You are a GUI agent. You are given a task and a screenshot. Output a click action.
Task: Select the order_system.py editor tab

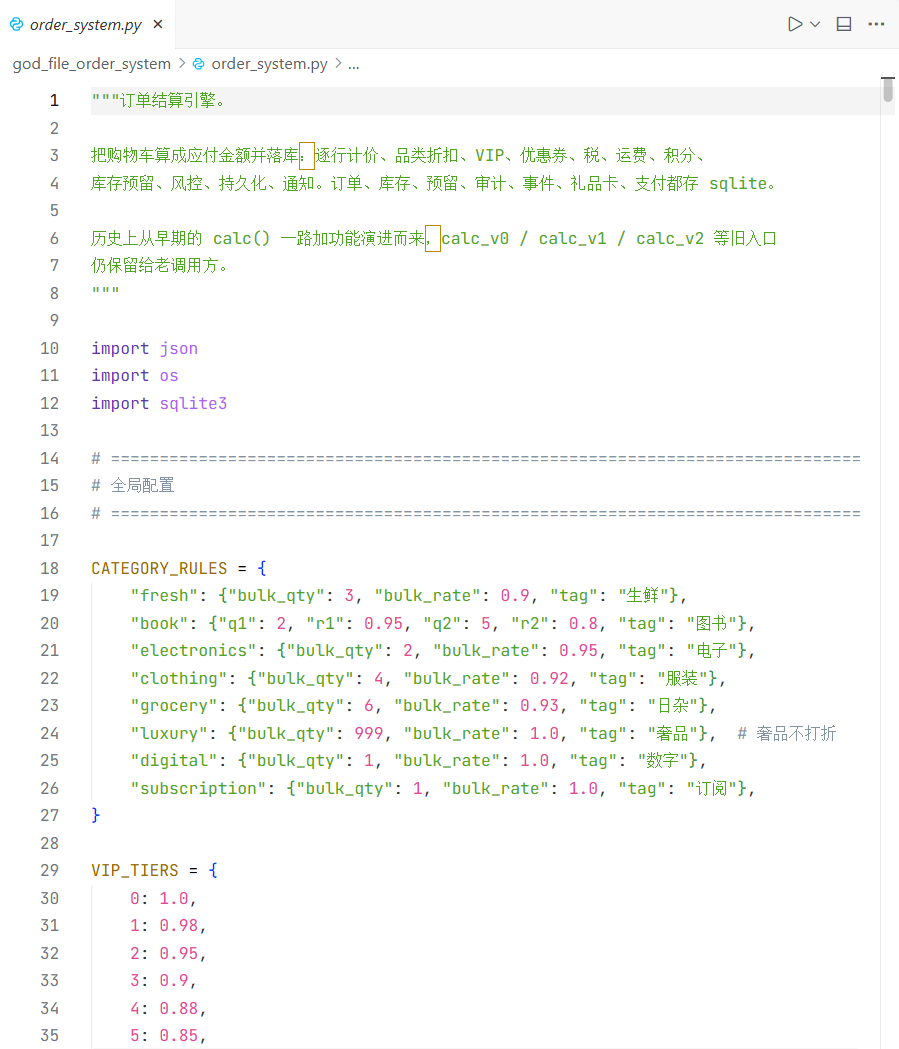(87, 25)
